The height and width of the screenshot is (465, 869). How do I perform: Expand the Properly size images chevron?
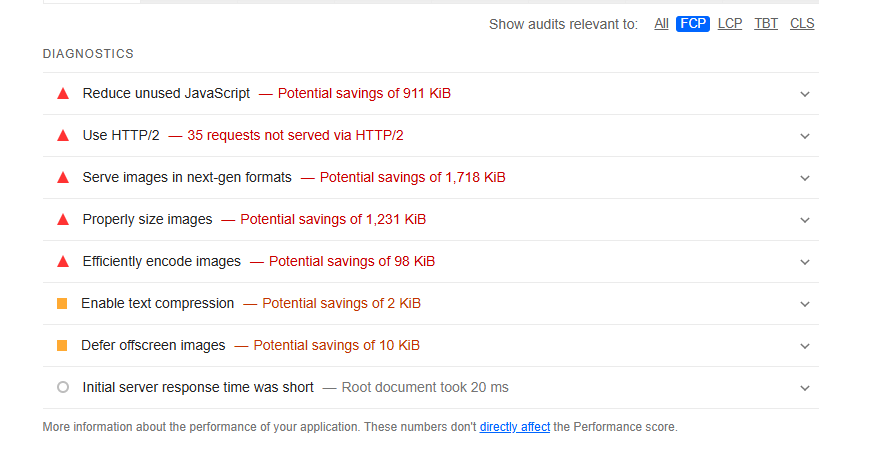click(x=805, y=220)
